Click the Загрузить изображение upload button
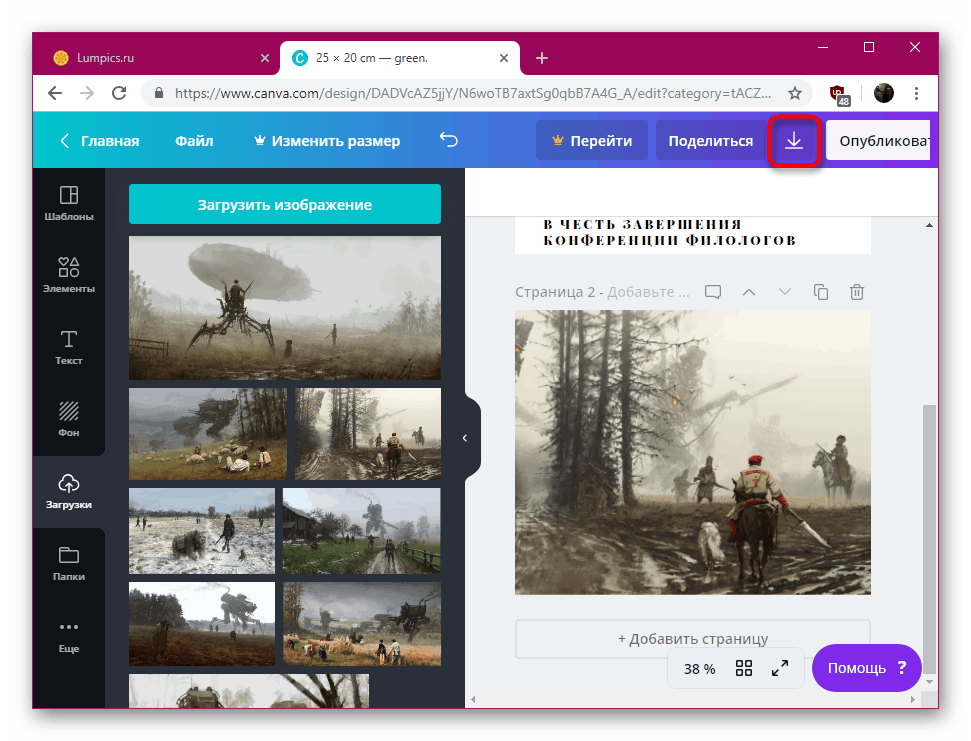This screenshot has width=971, height=741. (x=285, y=204)
